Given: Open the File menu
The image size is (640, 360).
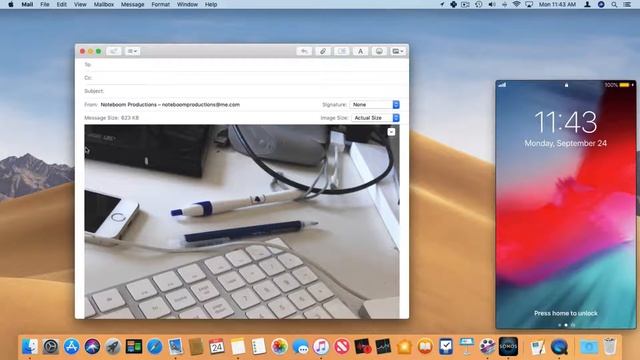Looking at the screenshot, I should (x=45, y=4).
